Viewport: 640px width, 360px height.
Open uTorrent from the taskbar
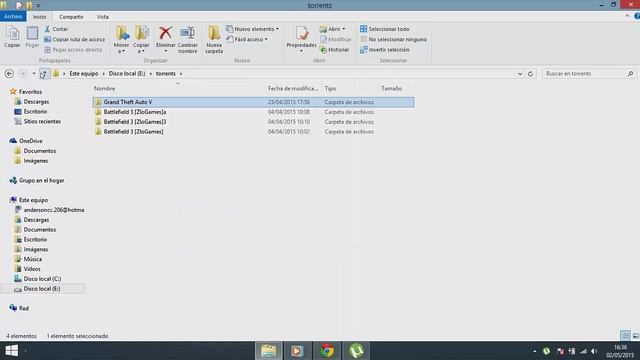click(x=356, y=351)
